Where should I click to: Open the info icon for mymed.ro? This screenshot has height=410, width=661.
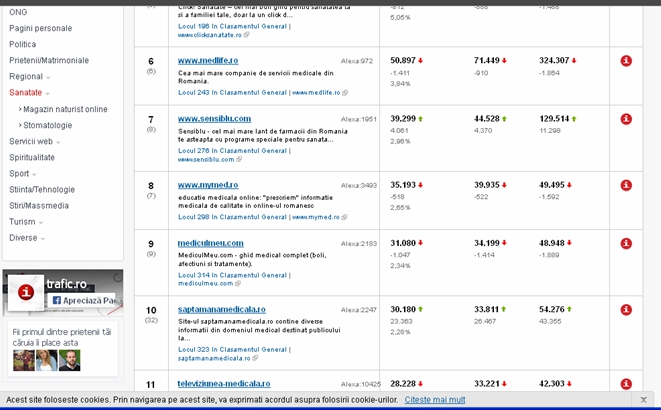pyautogui.click(x=626, y=185)
